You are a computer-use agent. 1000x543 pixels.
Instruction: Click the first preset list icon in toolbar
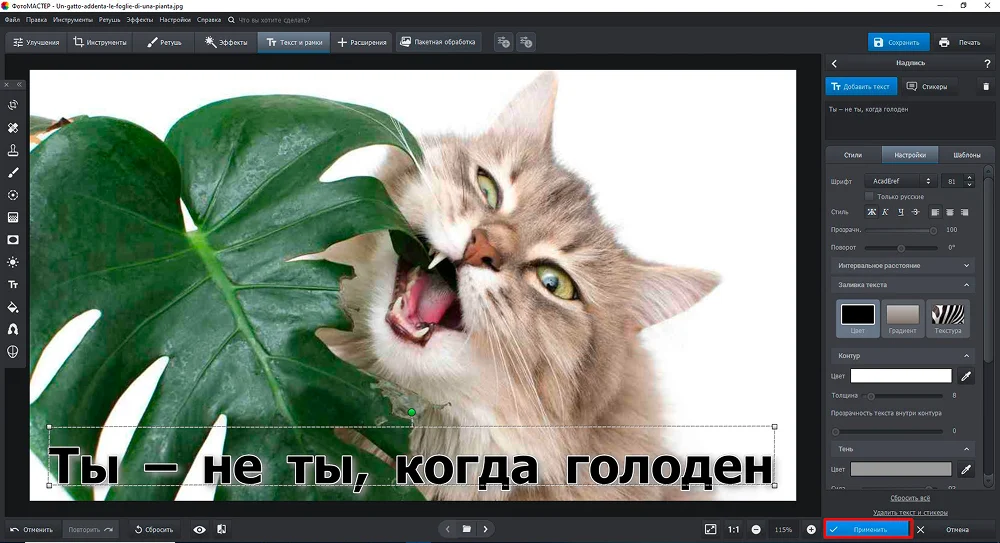click(503, 42)
